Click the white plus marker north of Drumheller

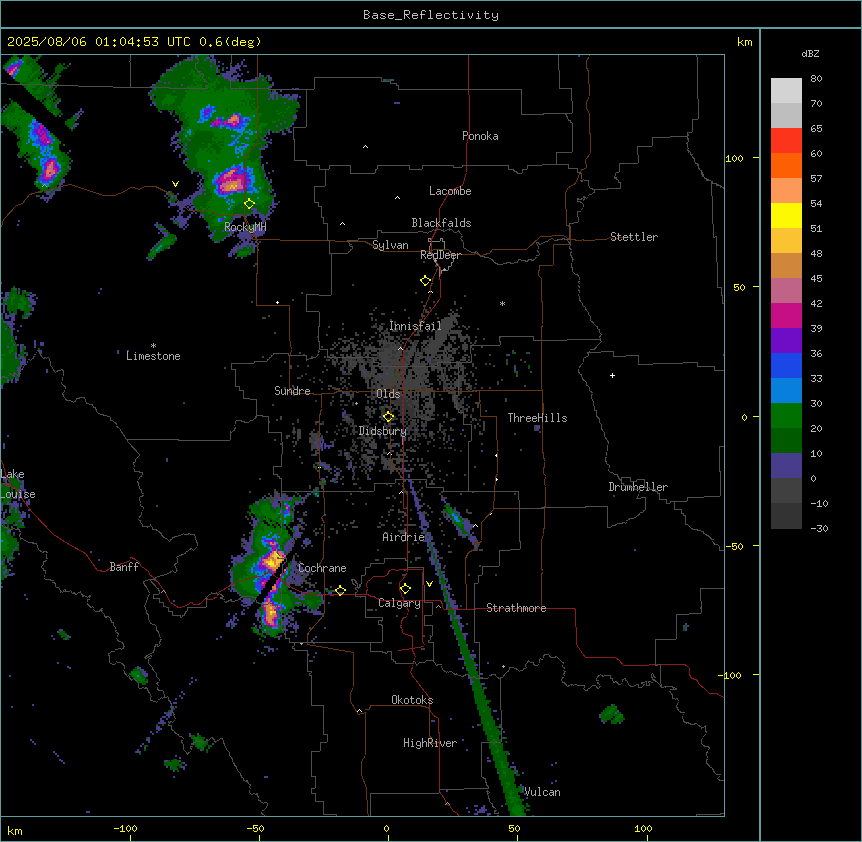pos(612,375)
